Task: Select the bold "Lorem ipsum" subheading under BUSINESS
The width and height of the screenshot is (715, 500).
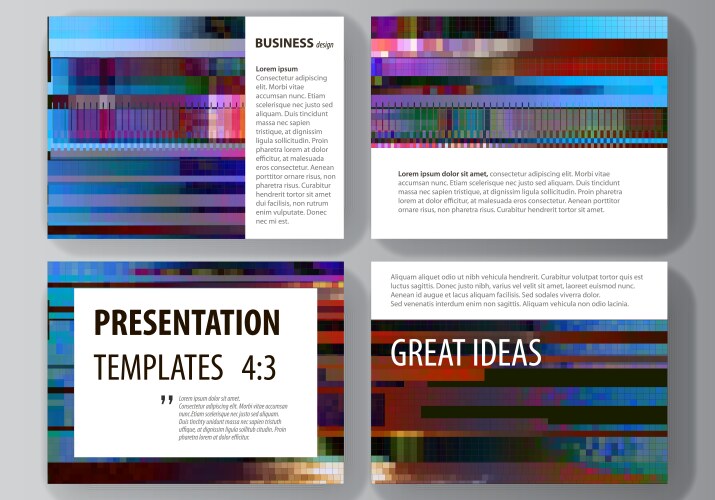Action: (x=277, y=68)
